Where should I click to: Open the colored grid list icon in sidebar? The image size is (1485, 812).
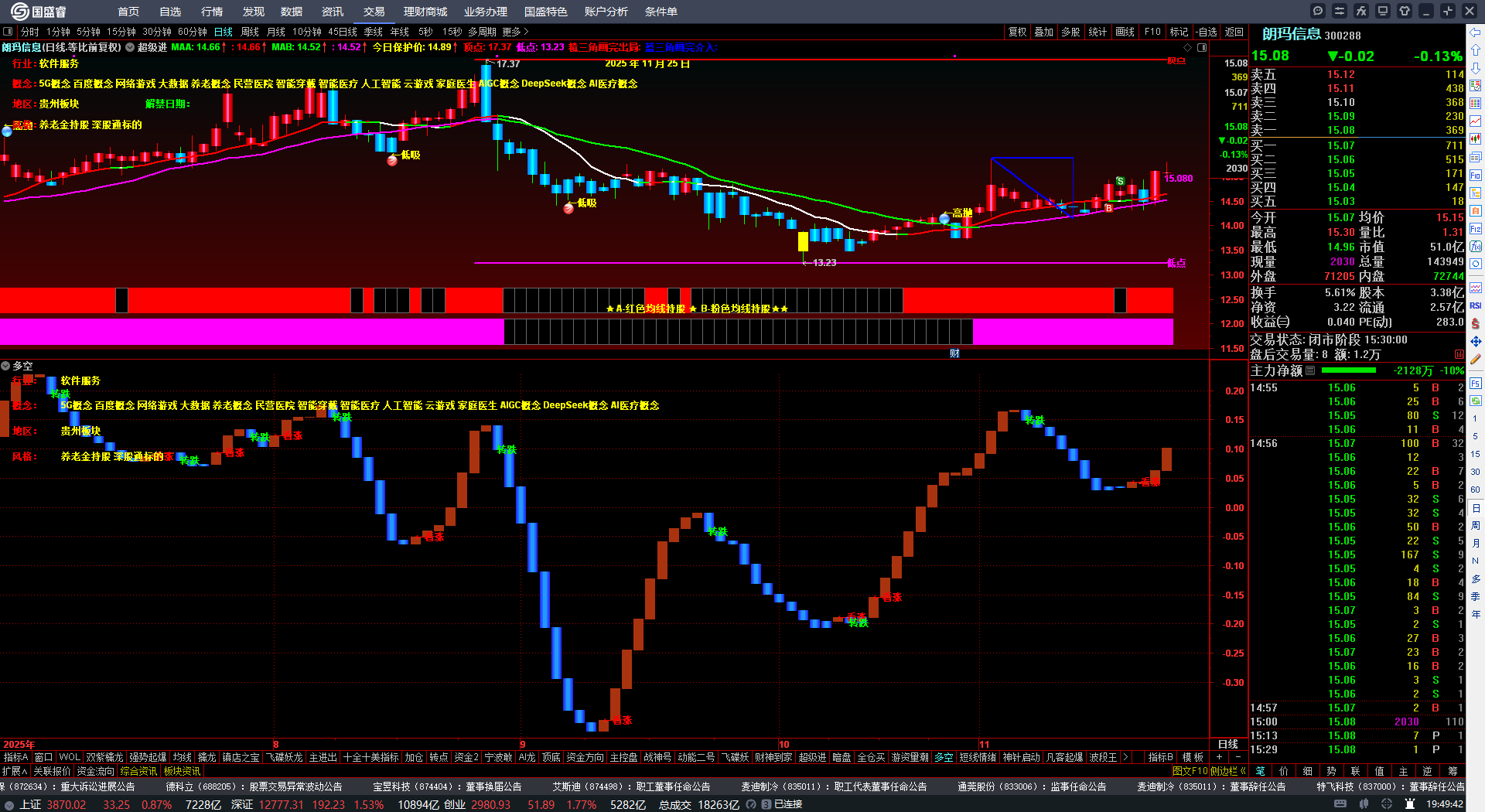click(1476, 104)
